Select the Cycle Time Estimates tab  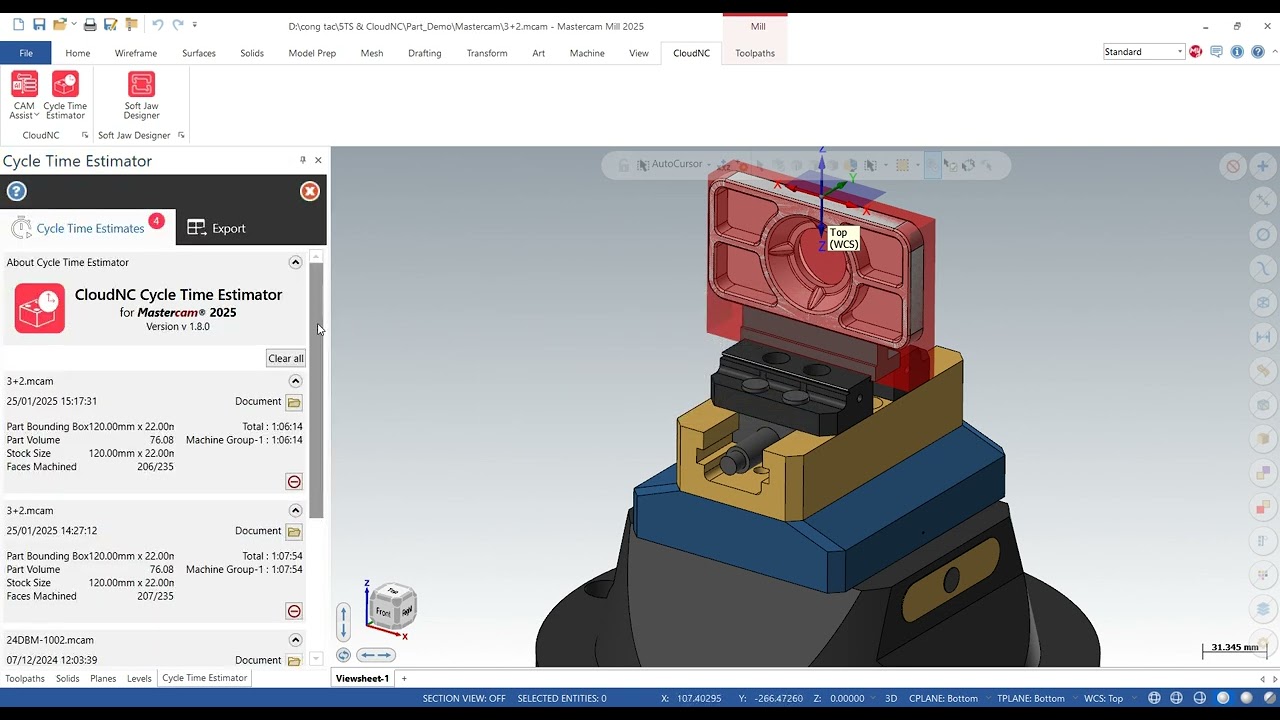[x=90, y=228]
